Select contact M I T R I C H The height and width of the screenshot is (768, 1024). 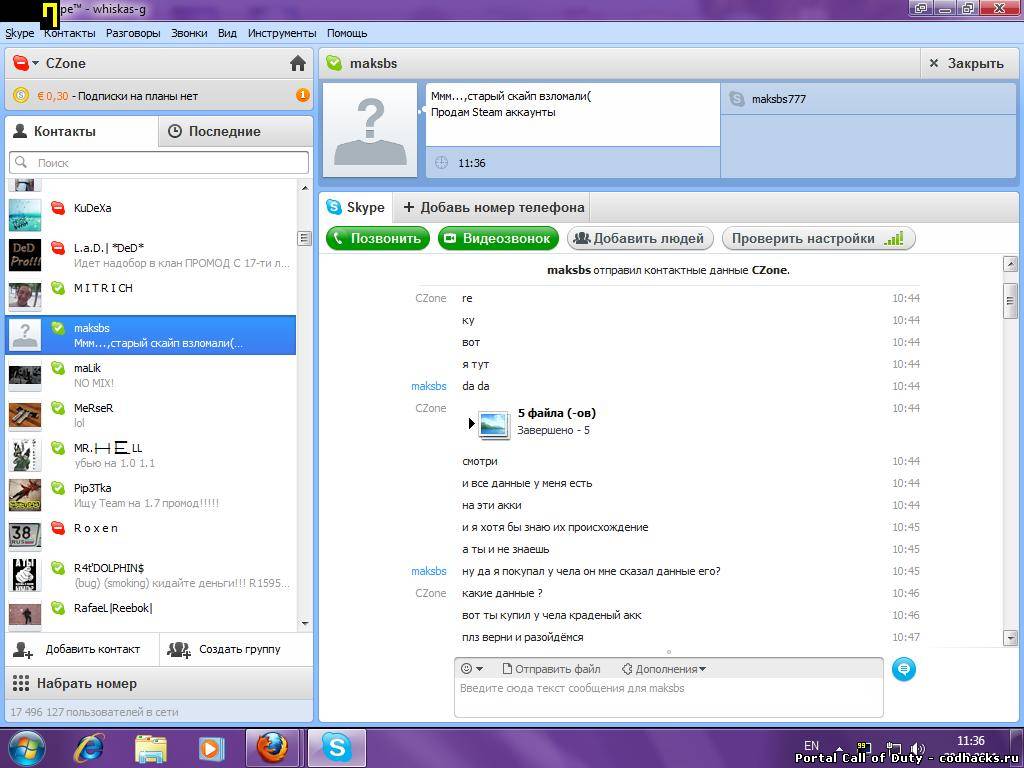click(150, 295)
